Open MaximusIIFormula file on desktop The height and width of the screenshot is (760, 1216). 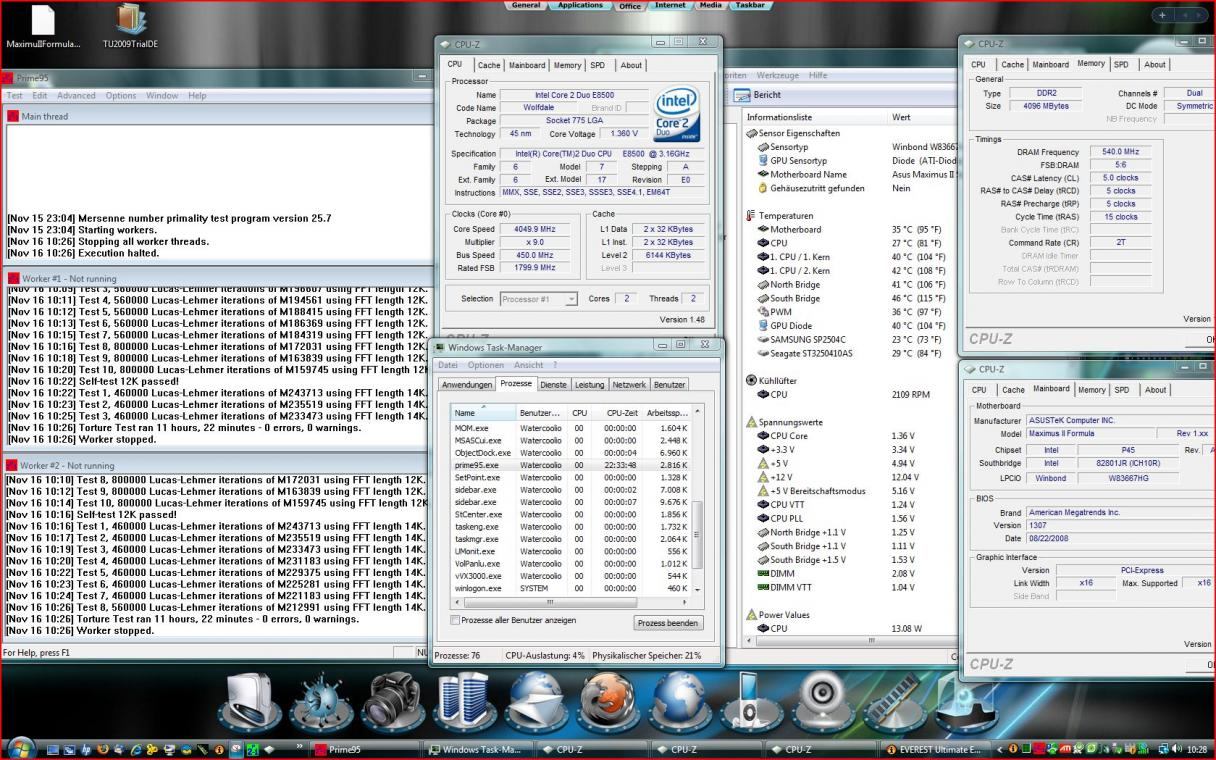[43, 27]
